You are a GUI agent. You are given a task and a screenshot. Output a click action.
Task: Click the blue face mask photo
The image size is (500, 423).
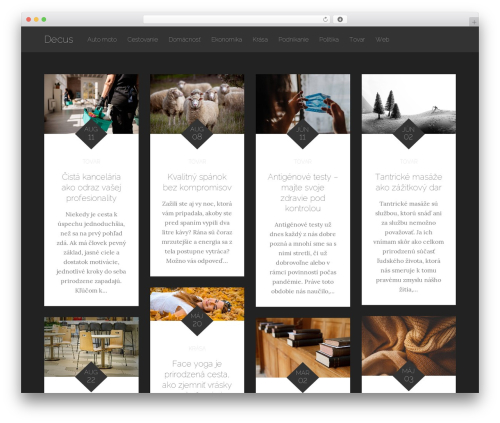click(303, 103)
